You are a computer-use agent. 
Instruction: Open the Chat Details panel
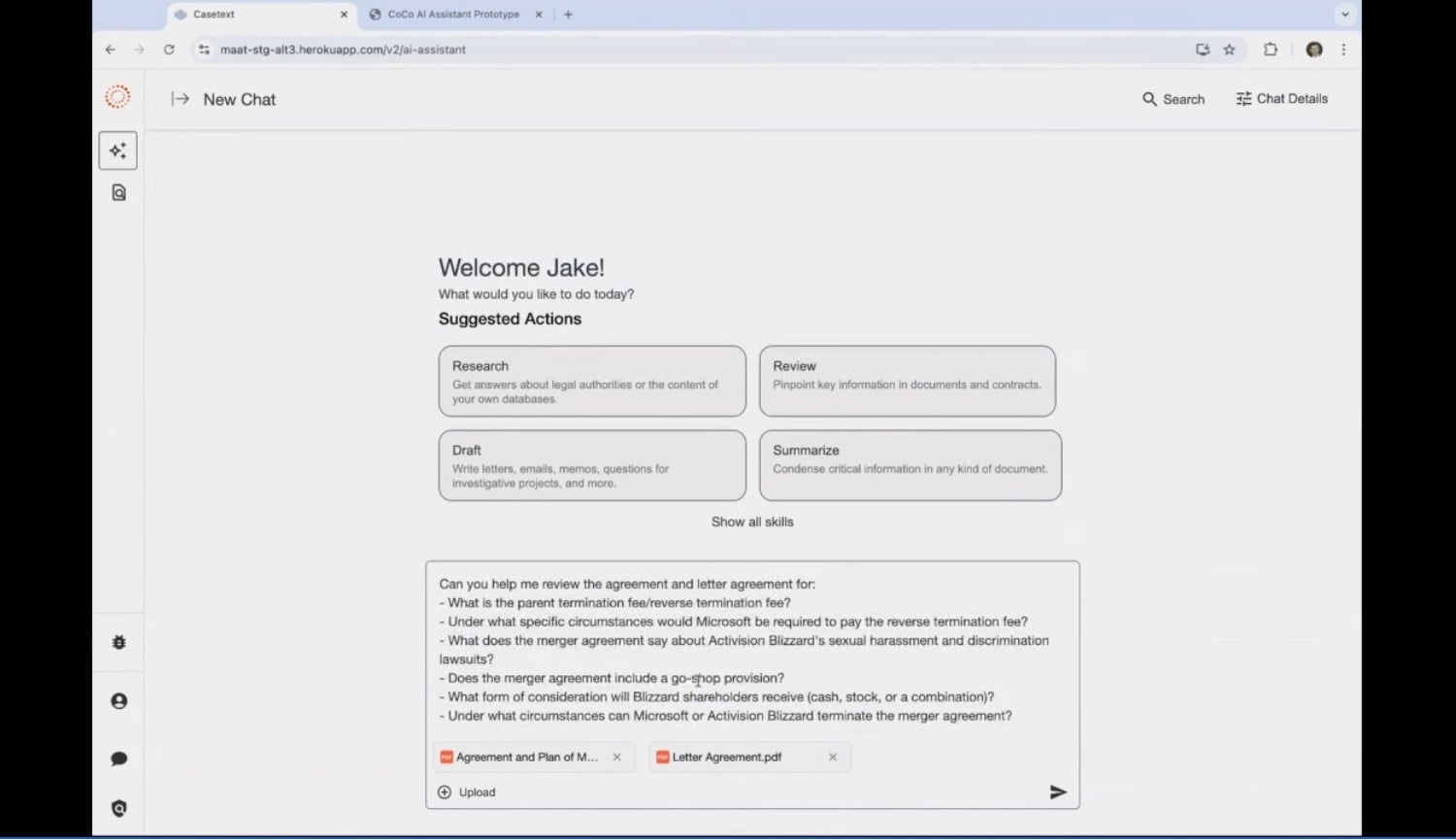click(1281, 99)
